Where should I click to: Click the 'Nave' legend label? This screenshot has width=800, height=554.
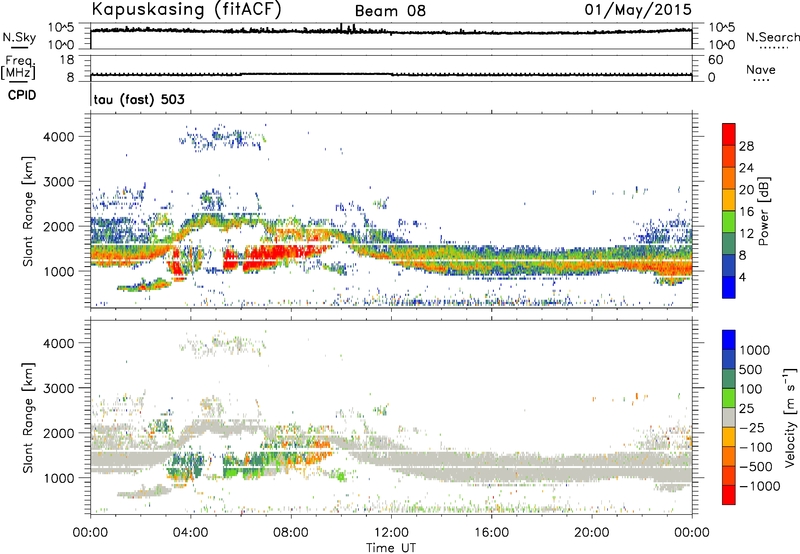coord(761,69)
